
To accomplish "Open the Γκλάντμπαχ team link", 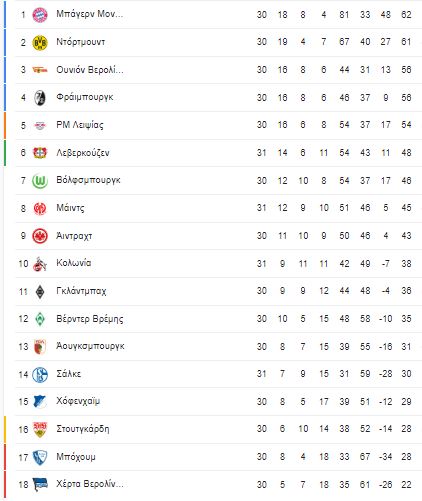I will [81, 291].
